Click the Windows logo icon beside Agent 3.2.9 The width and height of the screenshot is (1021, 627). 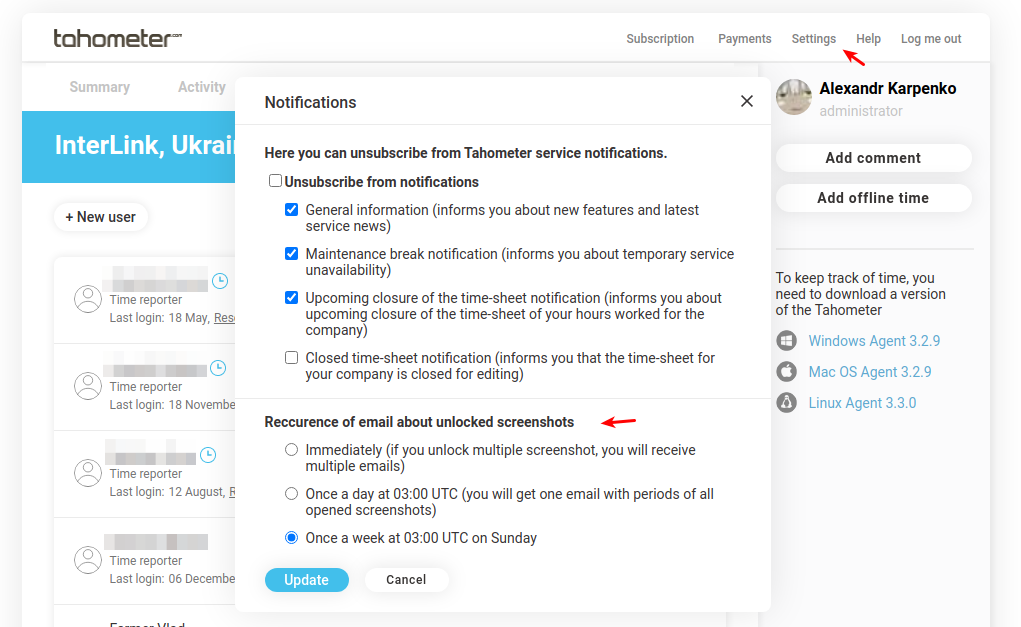(x=787, y=341)
